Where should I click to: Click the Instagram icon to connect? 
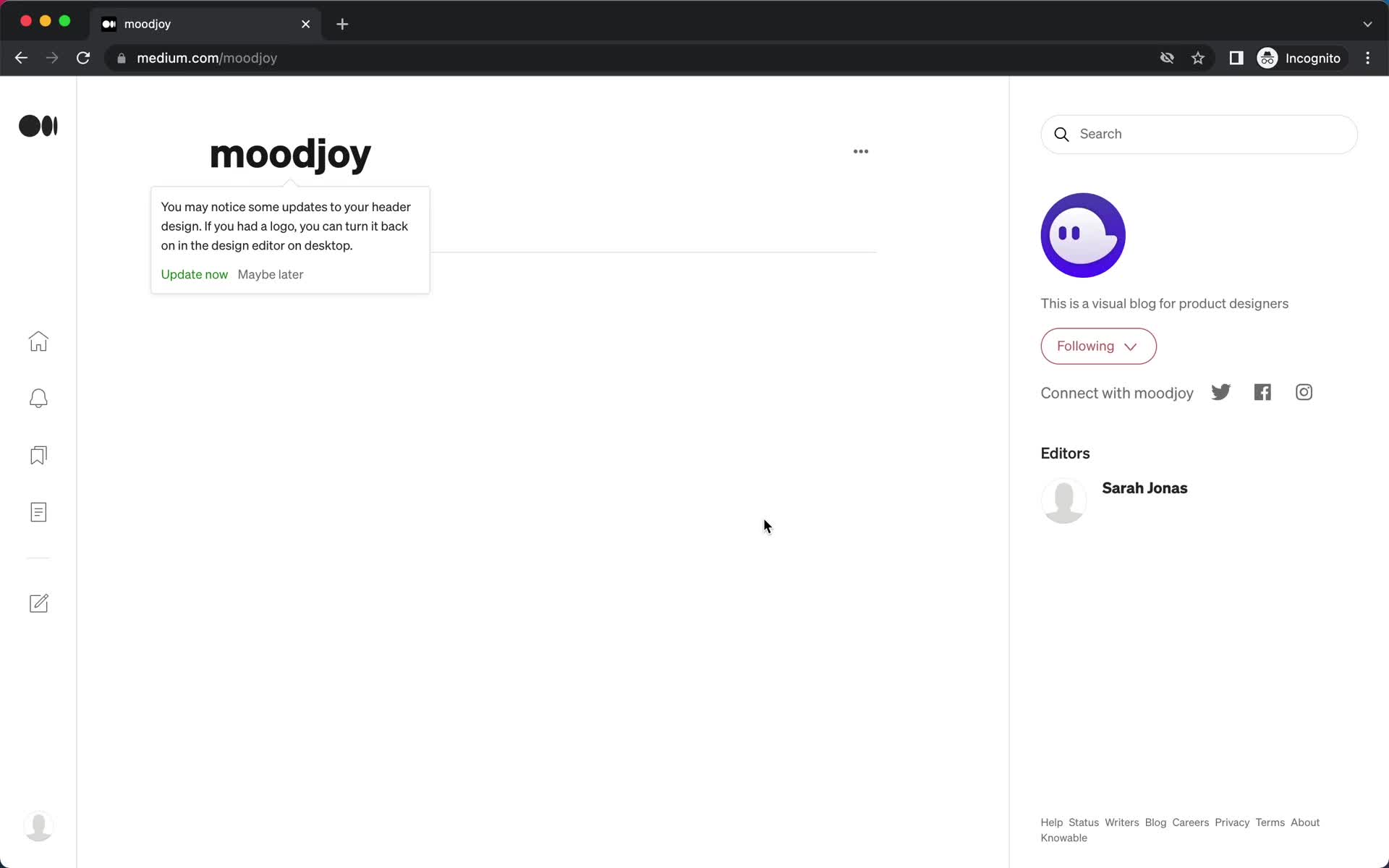tap(1304, 392)
